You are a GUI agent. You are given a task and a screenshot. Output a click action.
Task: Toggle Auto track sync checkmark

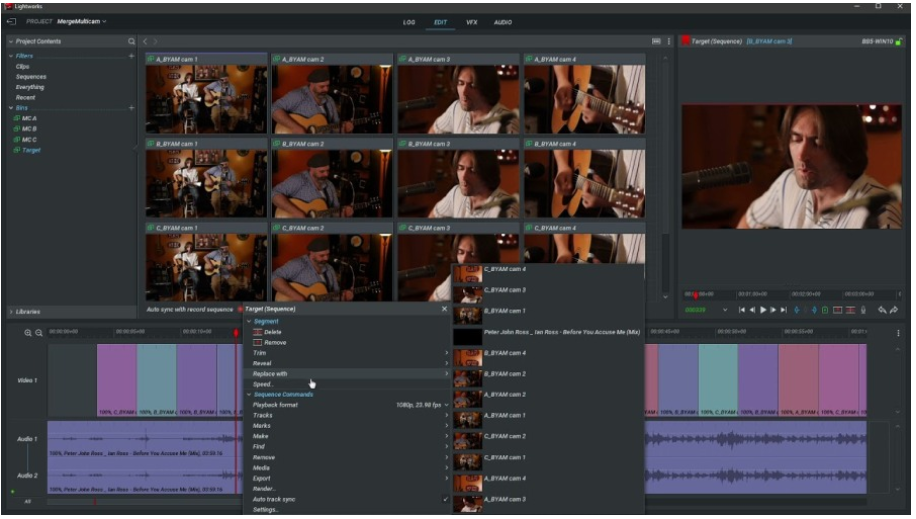click(445, 499)
